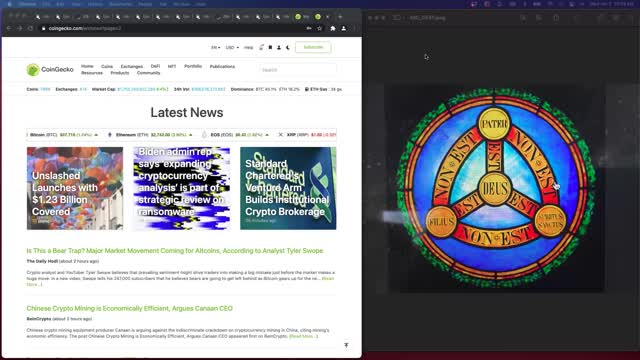Screen dimensions: 640x360
Task: Bookmark this page with the star icon
Action: [x=320, y=29]
